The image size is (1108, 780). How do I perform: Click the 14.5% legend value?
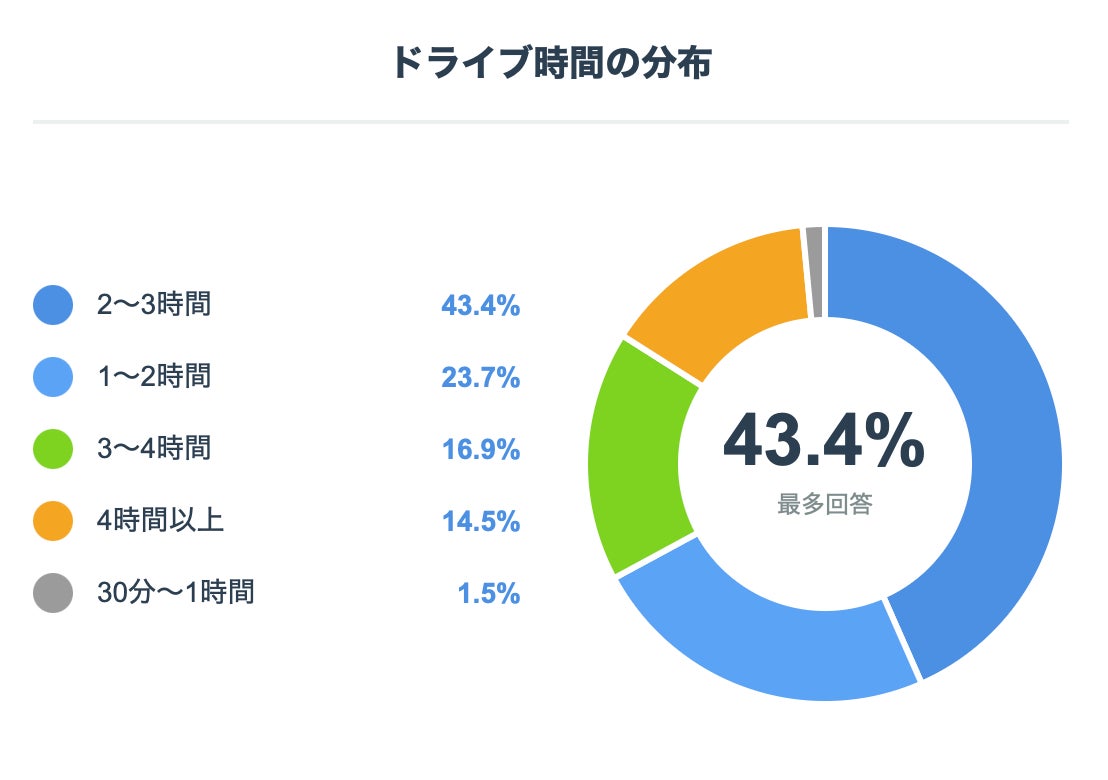point(480,521)
